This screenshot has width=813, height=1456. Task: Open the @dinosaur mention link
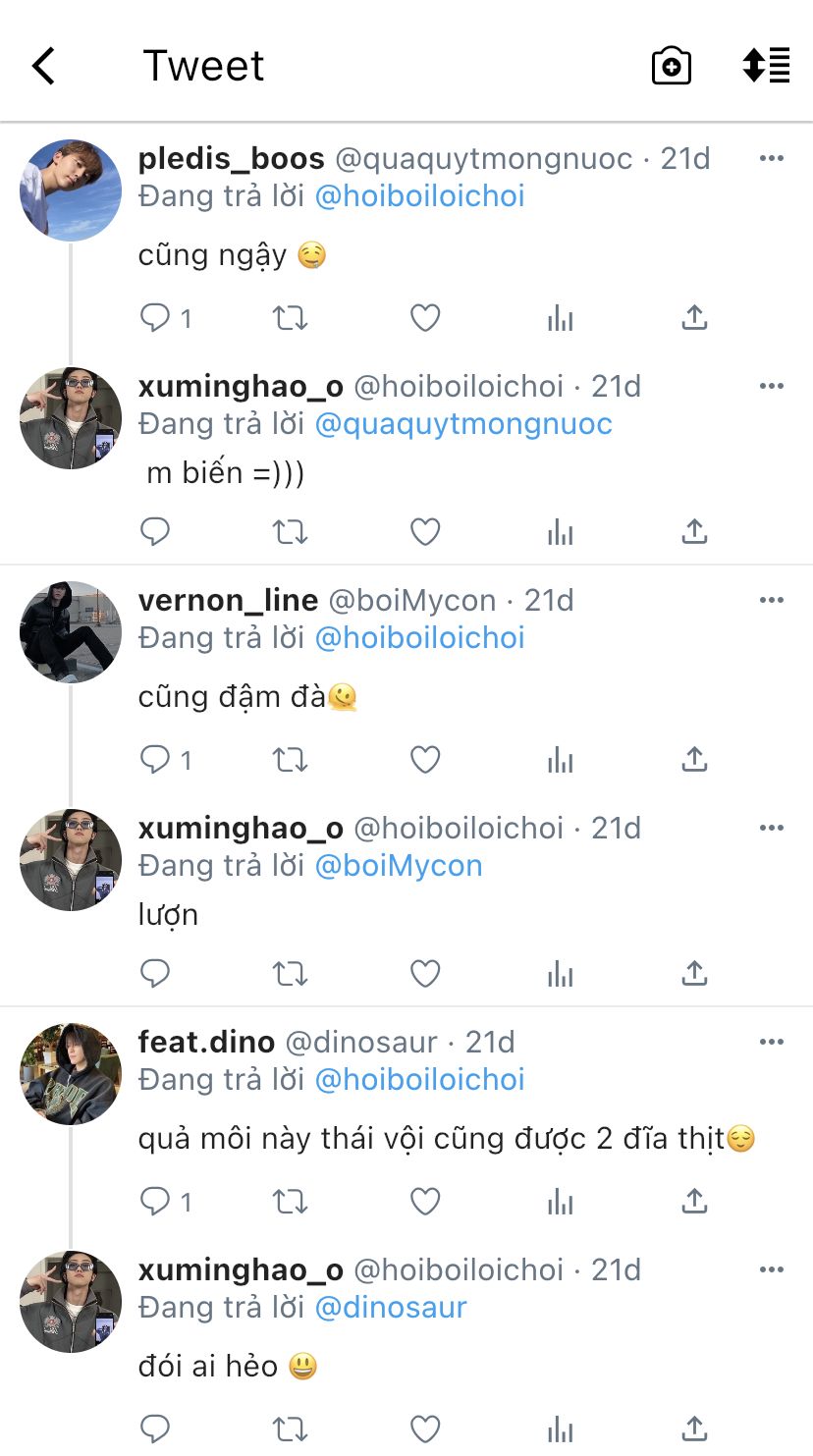tap(391, 1308)
